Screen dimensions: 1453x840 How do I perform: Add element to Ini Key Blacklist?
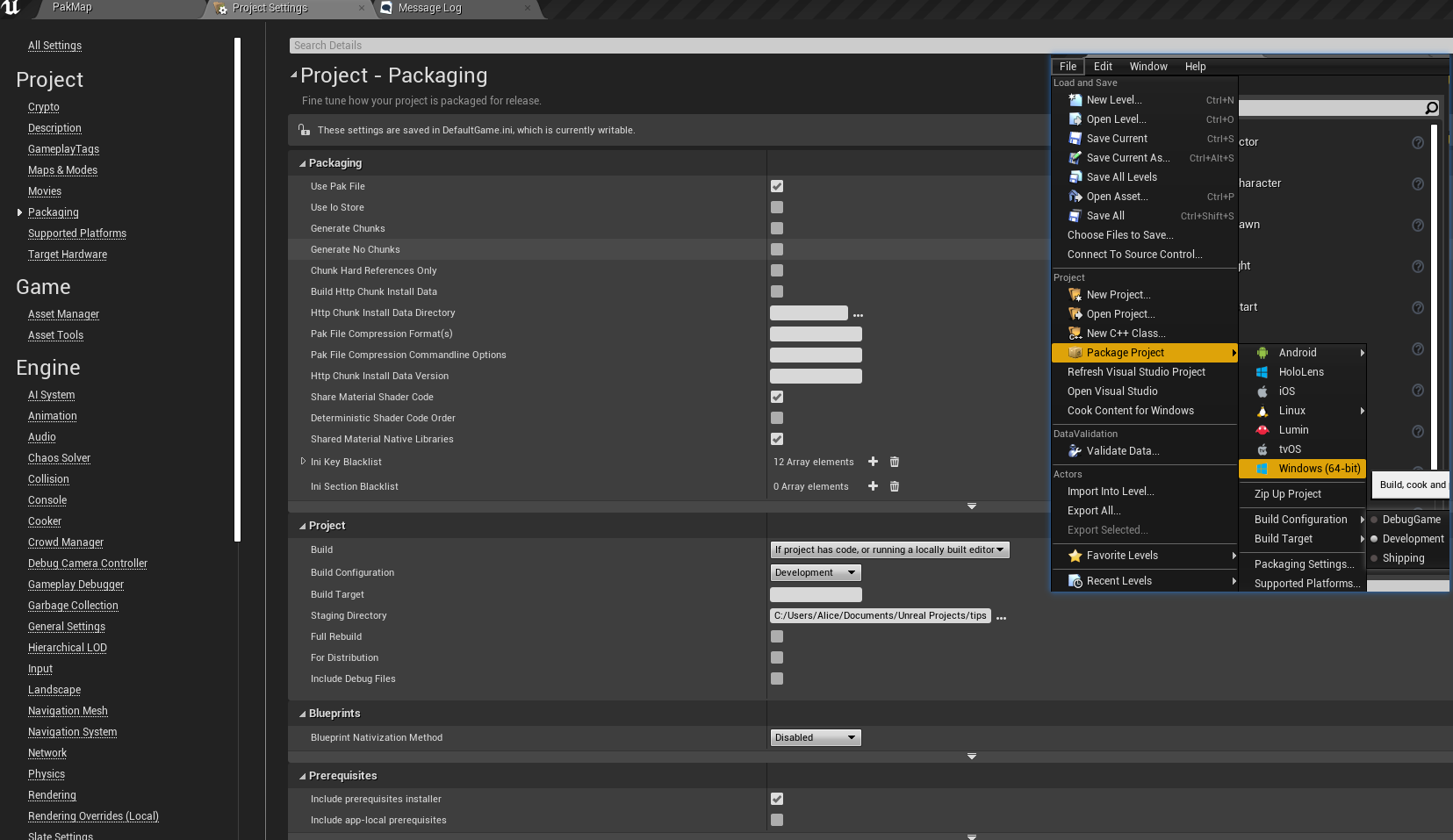tap(873, 462)
